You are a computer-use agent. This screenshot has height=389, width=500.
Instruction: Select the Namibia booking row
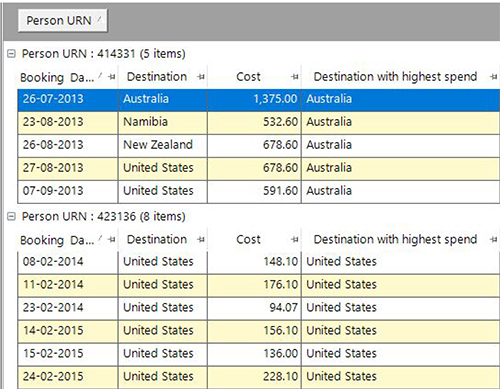(x=259, y=122)
